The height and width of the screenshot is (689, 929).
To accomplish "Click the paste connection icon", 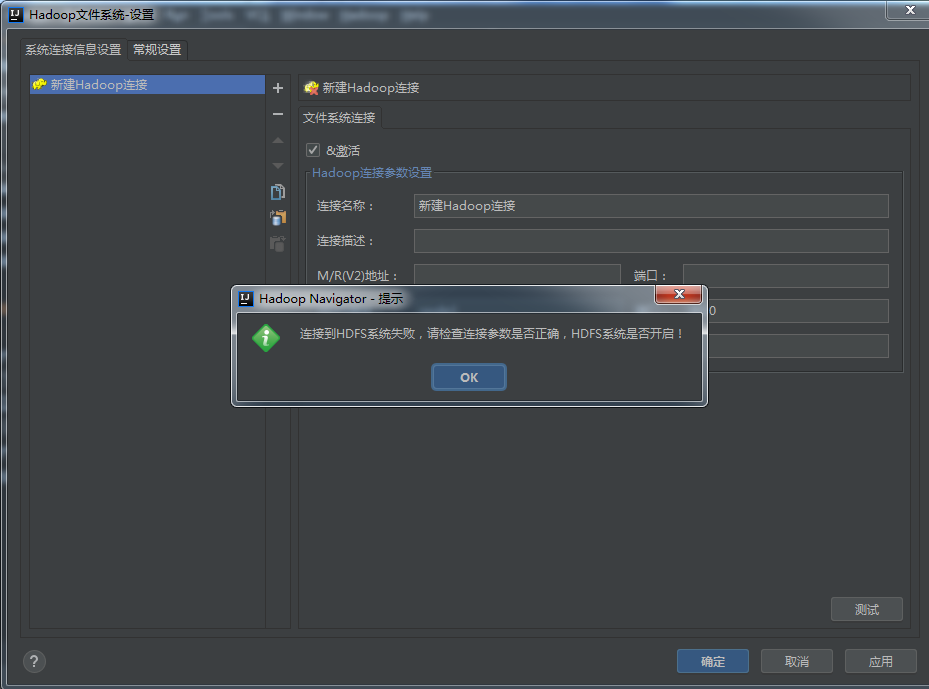I will [278, 217].
